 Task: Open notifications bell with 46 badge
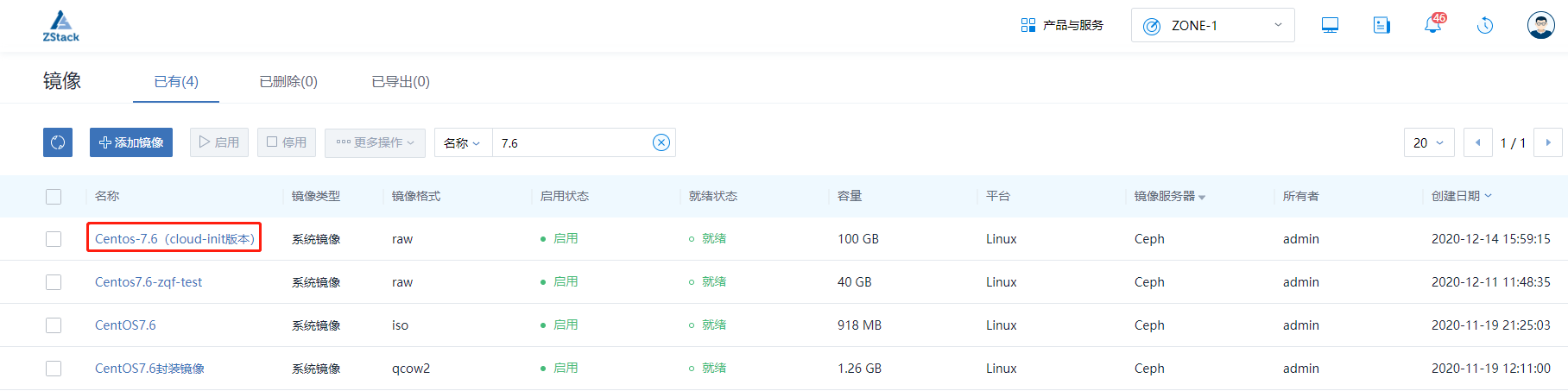pyautogui.click(x=1433, y=24)
